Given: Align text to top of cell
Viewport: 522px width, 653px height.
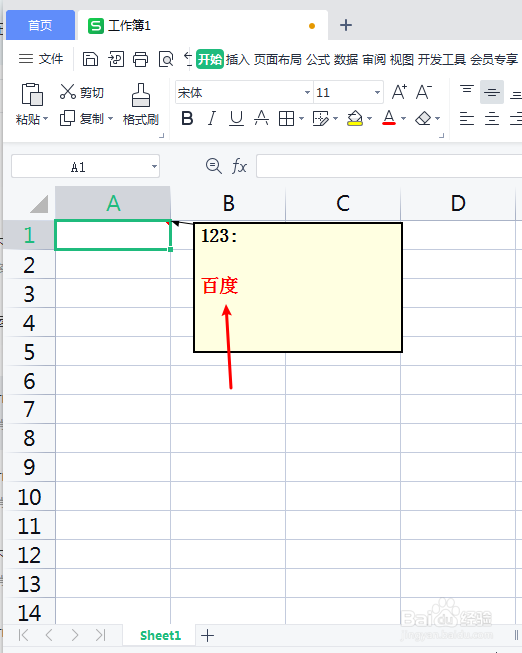Looking at the screenshot, I should point(467,90).
